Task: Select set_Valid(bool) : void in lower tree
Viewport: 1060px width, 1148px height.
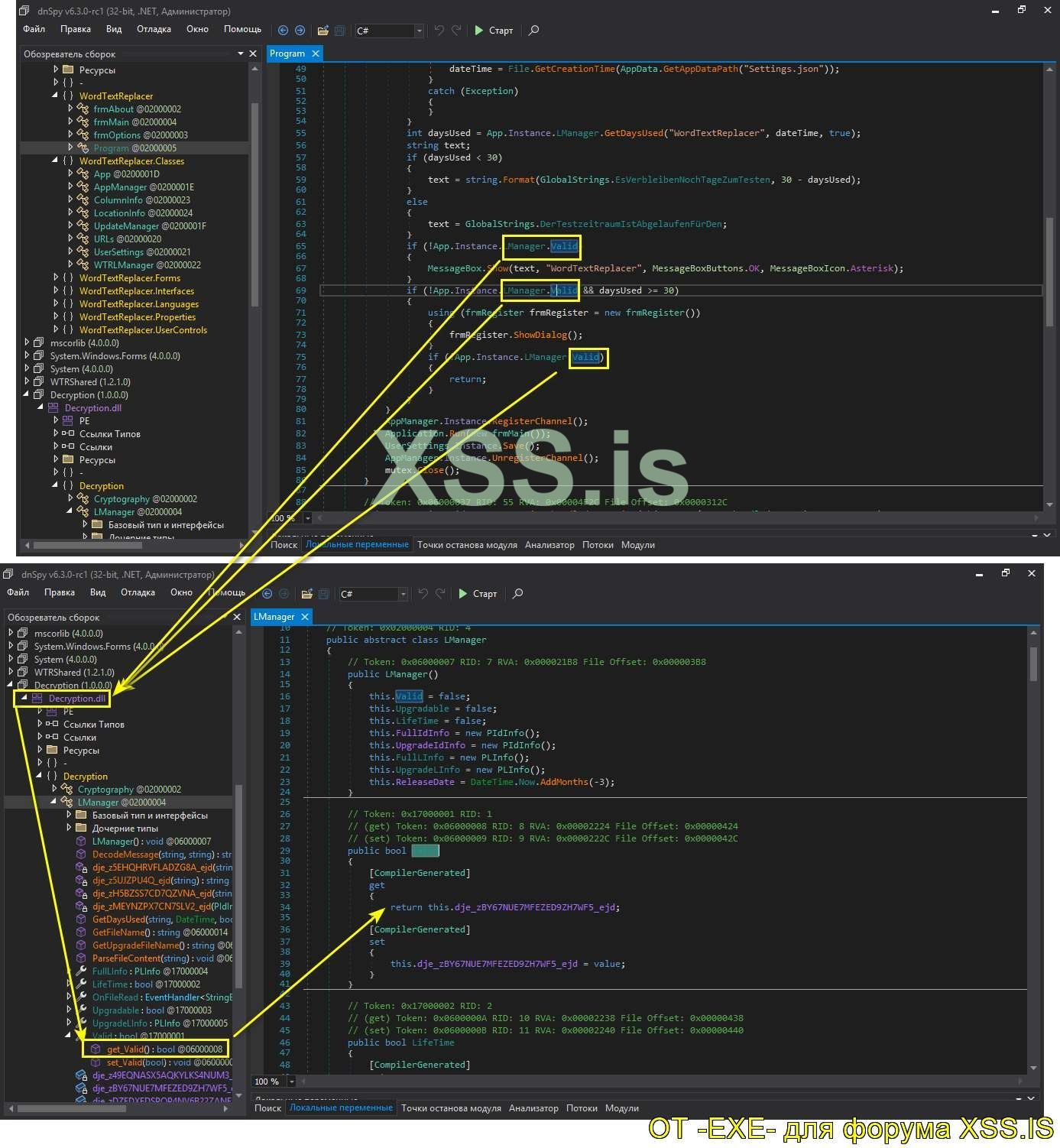Action: (169, 1062)
